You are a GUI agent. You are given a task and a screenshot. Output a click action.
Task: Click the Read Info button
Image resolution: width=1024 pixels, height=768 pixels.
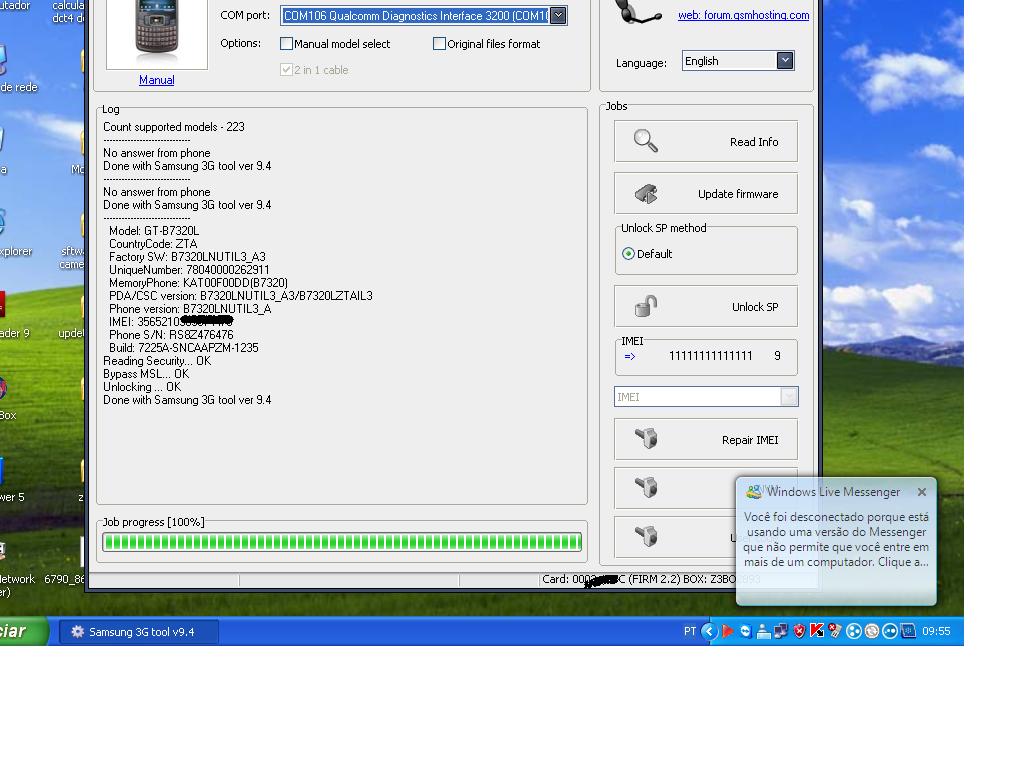[705, 141]
